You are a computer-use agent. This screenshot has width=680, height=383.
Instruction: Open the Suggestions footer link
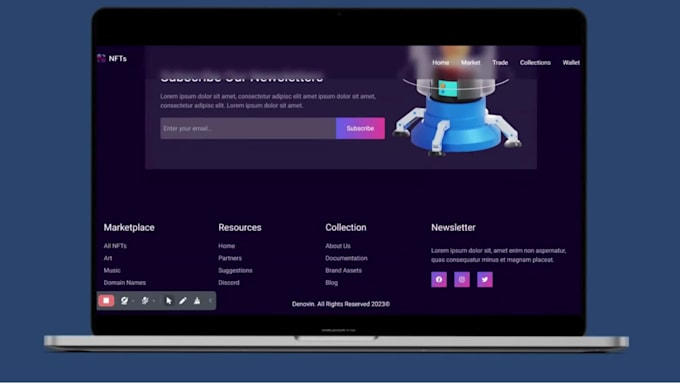coord(235,270)
